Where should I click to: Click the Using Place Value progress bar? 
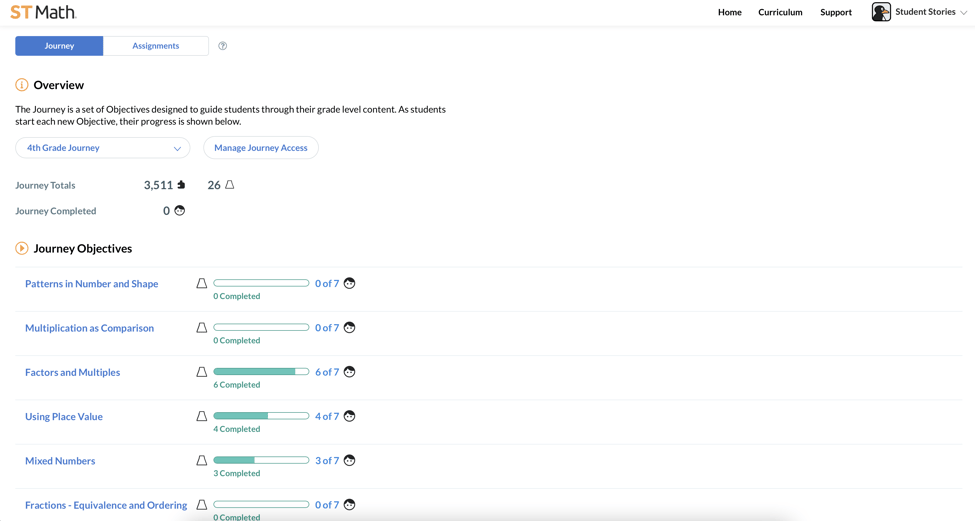(x=261, y=416)
